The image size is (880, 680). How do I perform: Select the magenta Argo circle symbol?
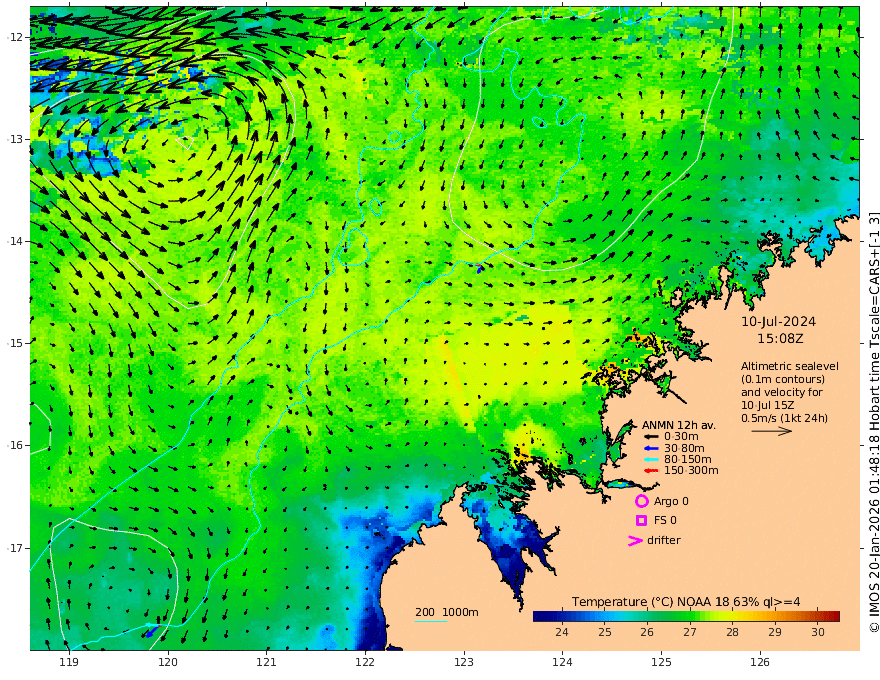641,501
